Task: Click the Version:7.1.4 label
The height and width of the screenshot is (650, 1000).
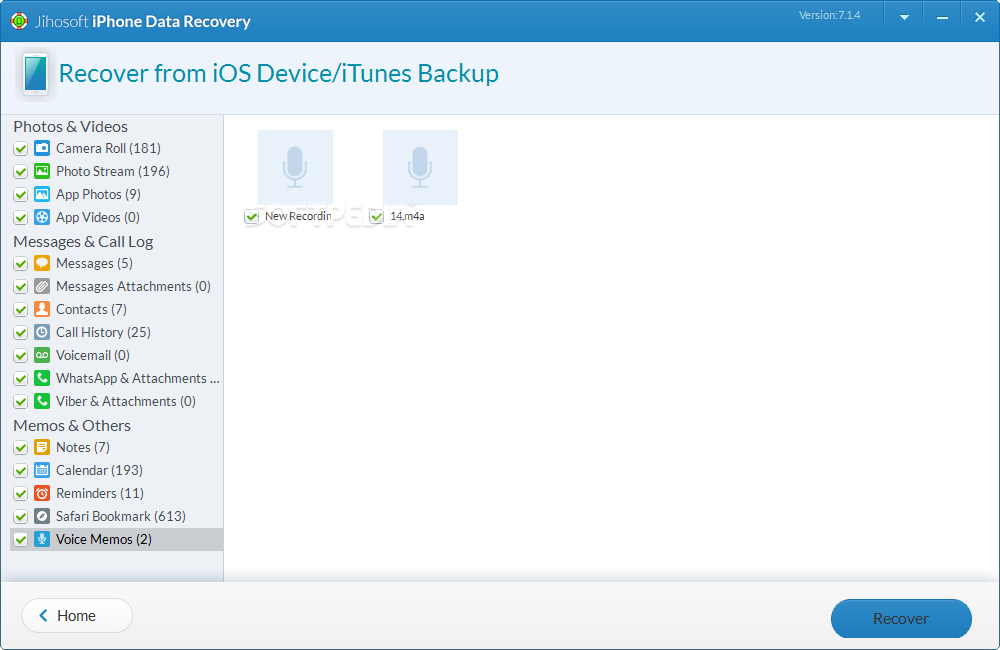Action: (x=829, y=15)
